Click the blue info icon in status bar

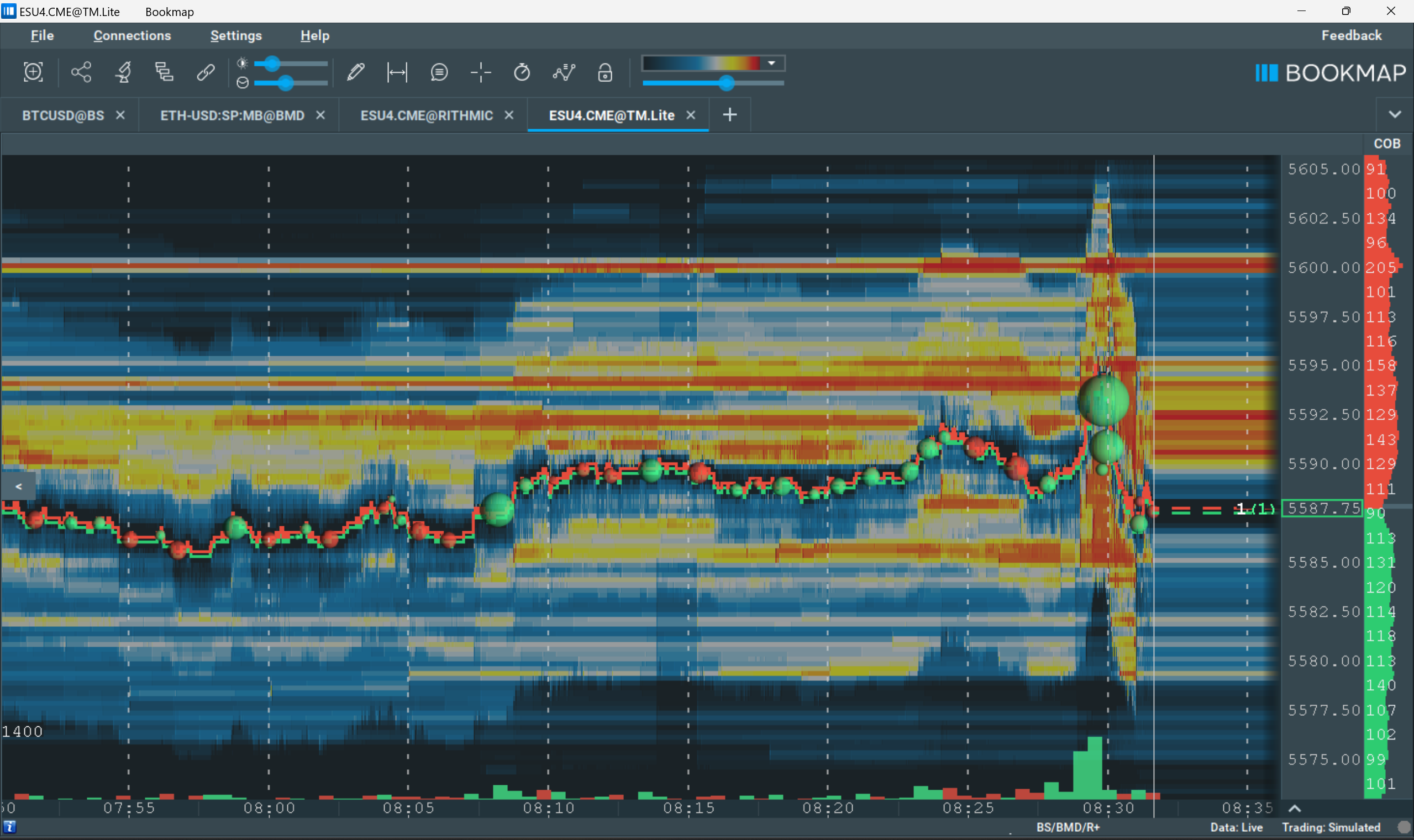[x=9, y=827]
